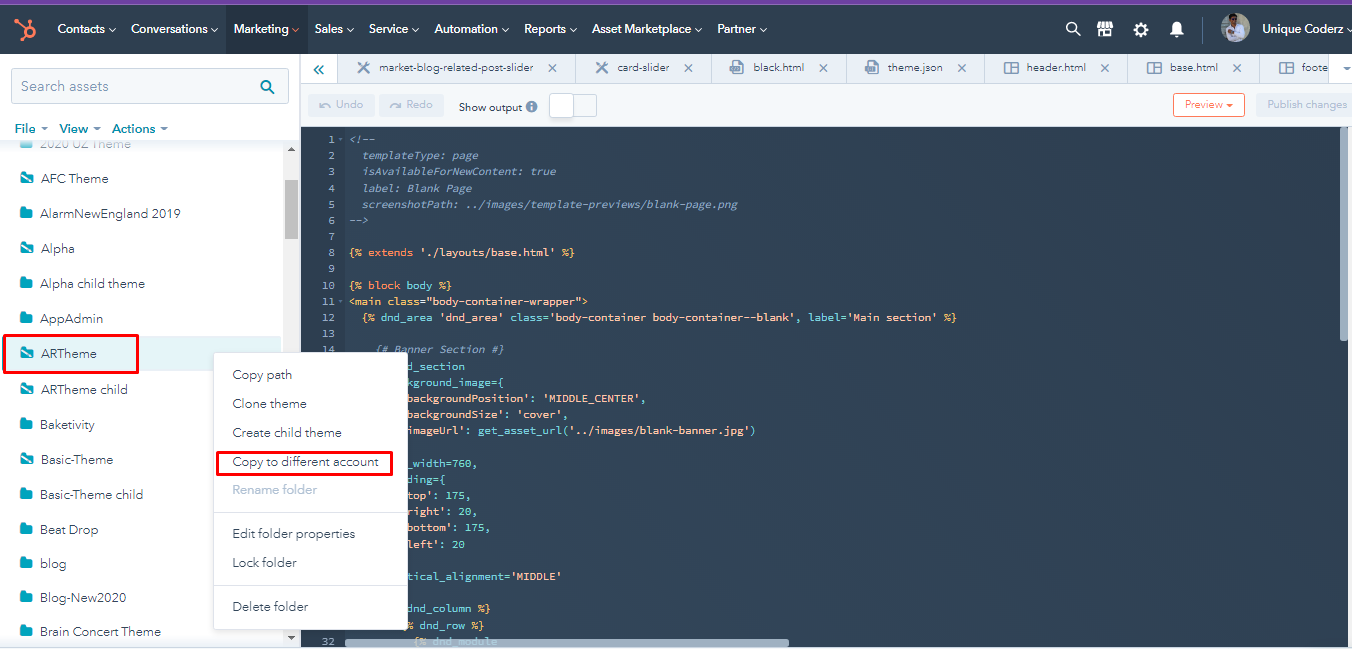1352x649 pixels.
Task: Open the notifications bell
Action: click(x=1177, y=30)
